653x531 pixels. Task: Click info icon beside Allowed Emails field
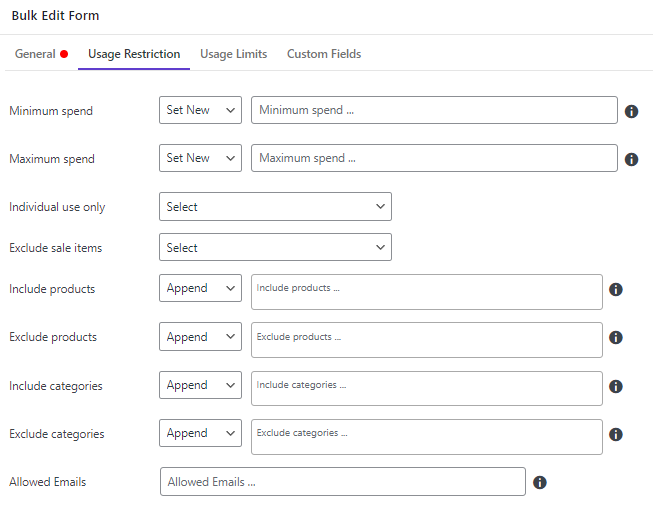tap(540, 482)
